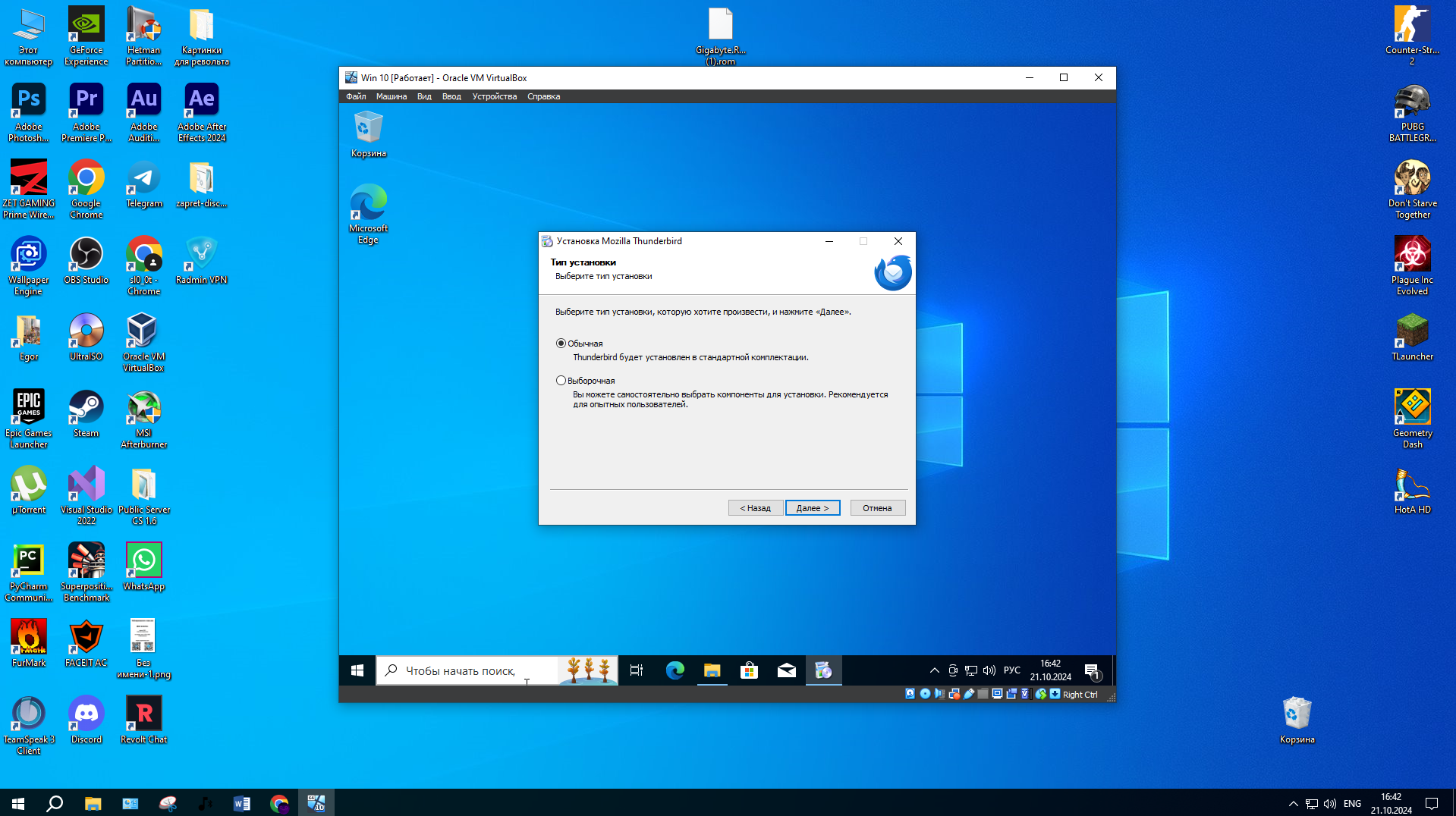Viewport: 1456px width, 816px height.
Task: Select the Обычная installation type radio button
Action: (x=561, y=344)
